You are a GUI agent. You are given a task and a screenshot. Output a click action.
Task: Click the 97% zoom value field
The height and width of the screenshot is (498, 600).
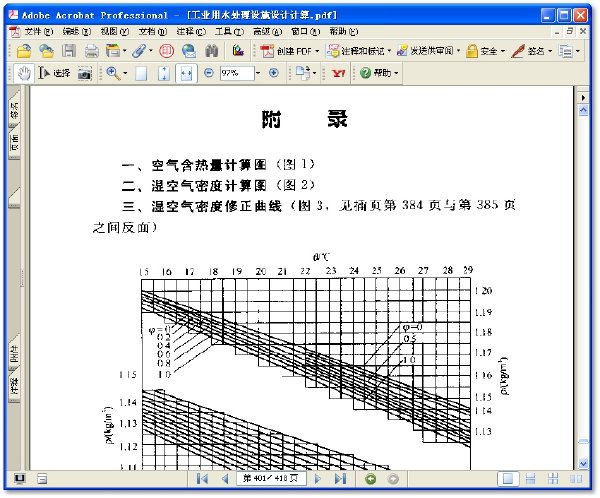click(x=237, y=73)
